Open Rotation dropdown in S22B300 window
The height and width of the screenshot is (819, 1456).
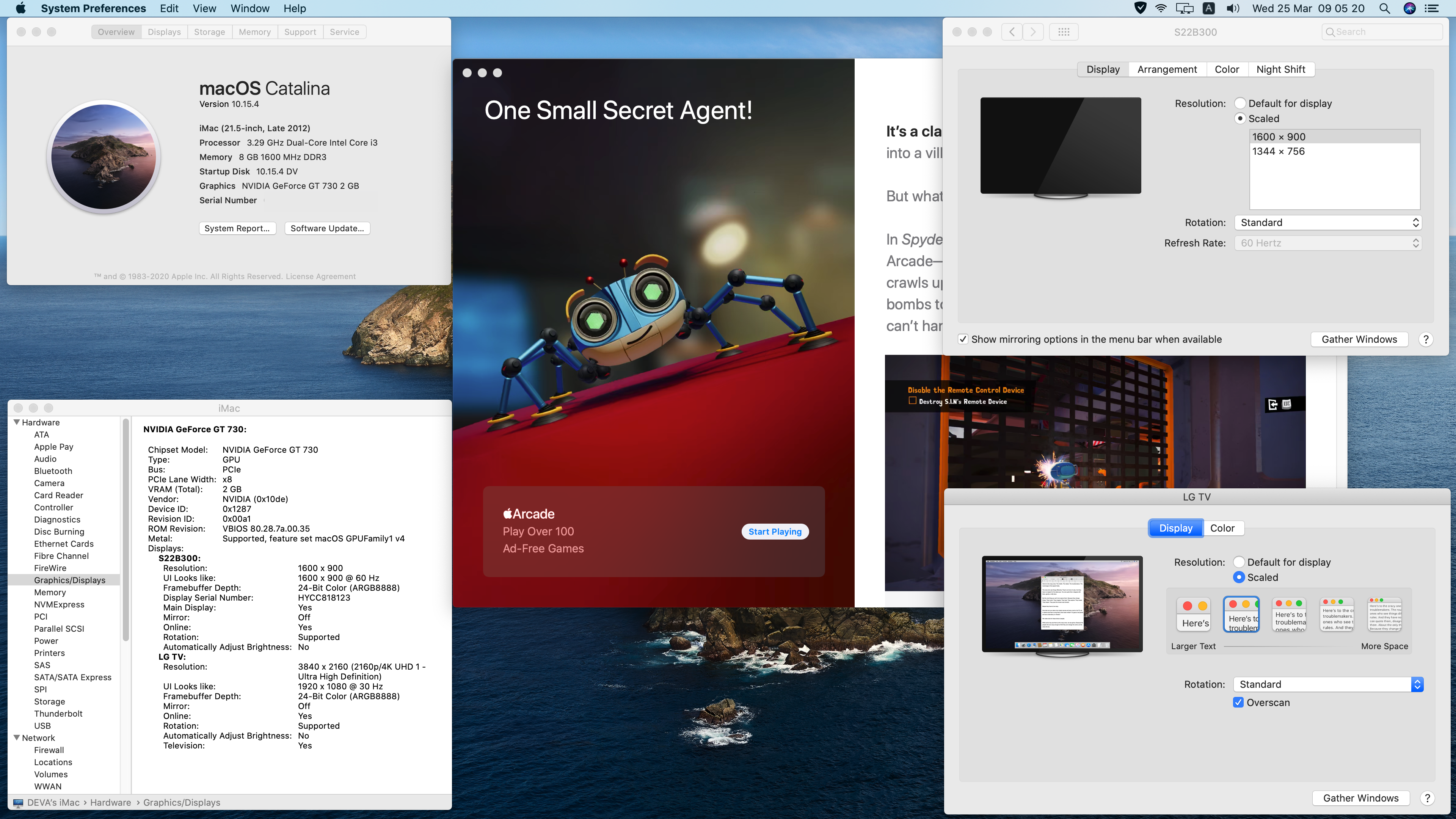pos(1327,223)
